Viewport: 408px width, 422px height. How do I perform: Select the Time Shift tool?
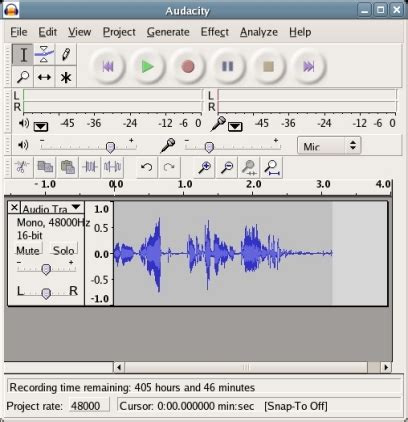coord(44,77)
